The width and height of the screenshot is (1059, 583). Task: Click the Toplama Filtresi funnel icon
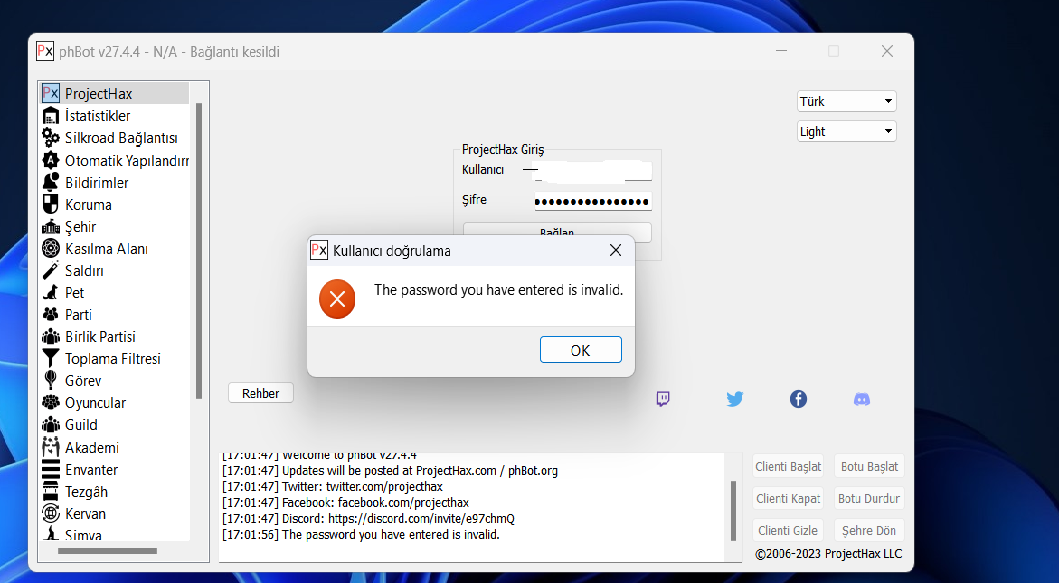pyautogui.click(x=50, y=359)
